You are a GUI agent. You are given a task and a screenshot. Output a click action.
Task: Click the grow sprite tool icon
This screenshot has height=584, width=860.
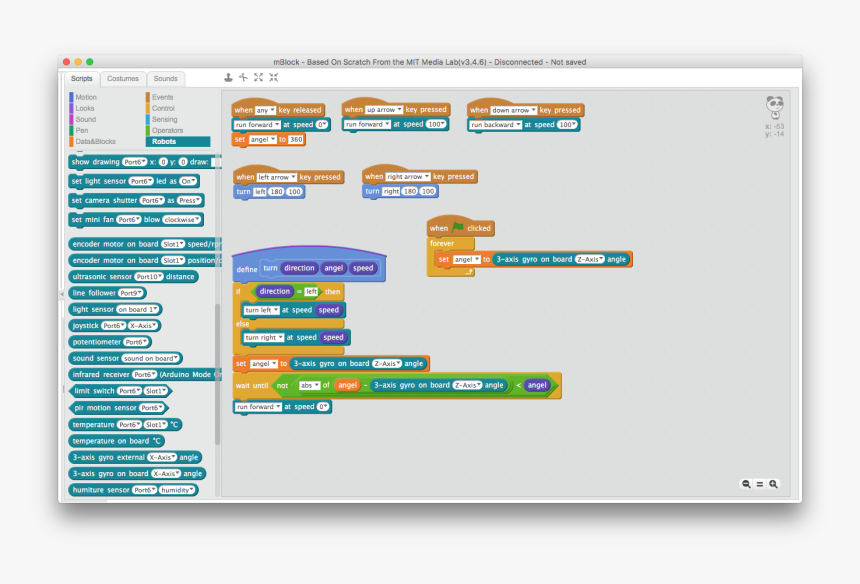[258, 77]
